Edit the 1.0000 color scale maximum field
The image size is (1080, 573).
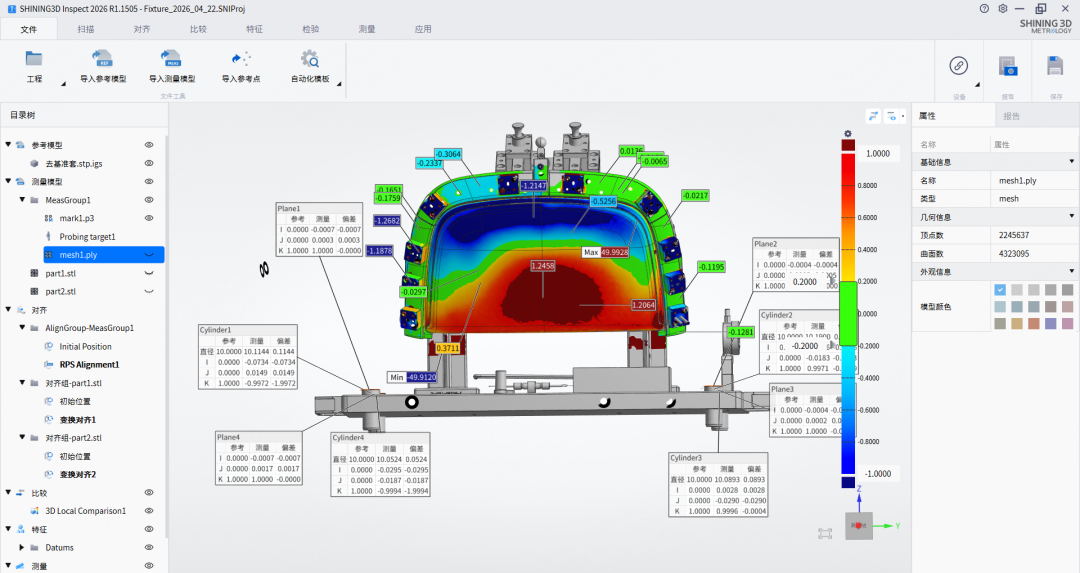click(x=878, y=154)
